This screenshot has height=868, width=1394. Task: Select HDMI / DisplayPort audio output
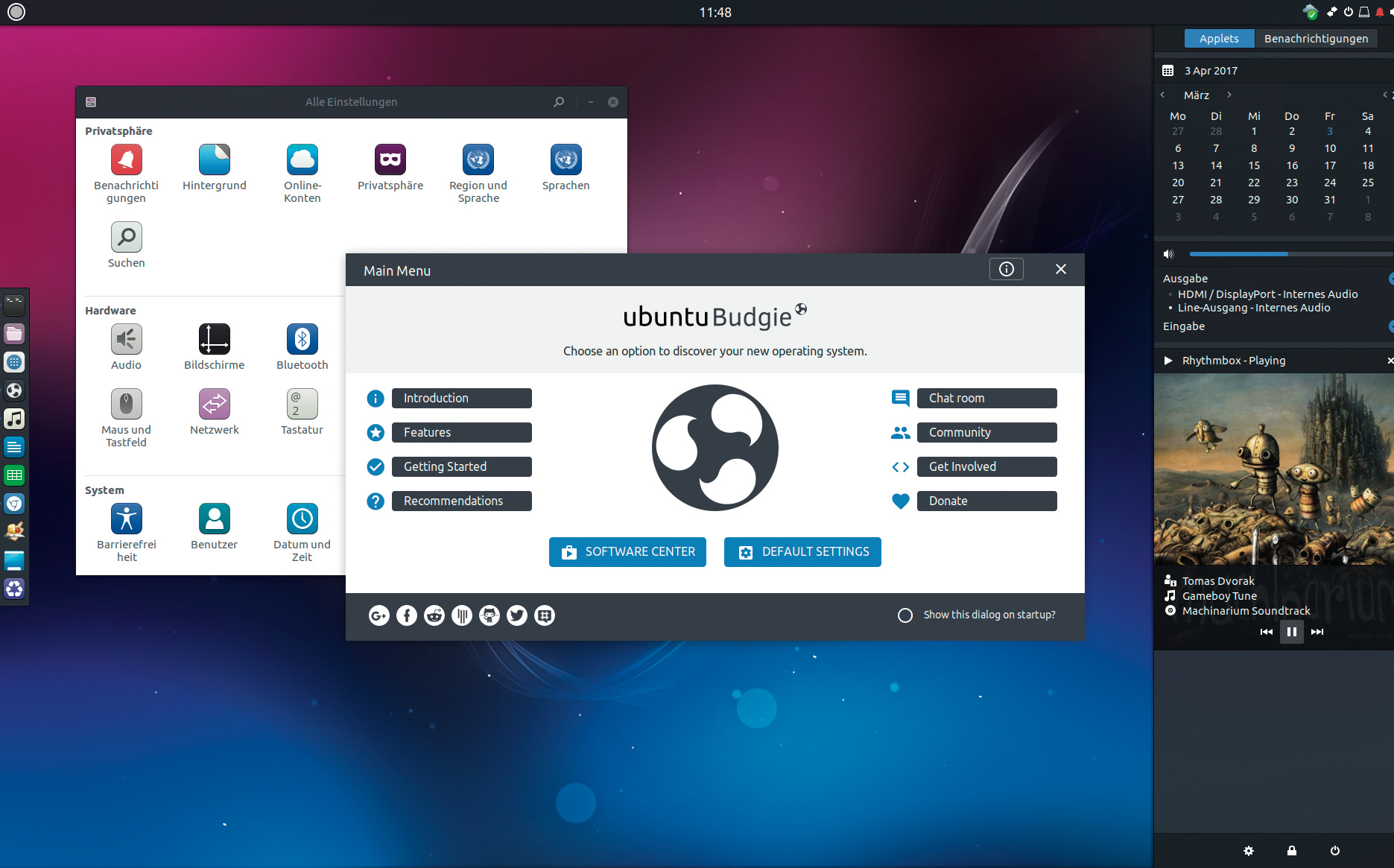pyautogui.click(x=1267, y=294)
